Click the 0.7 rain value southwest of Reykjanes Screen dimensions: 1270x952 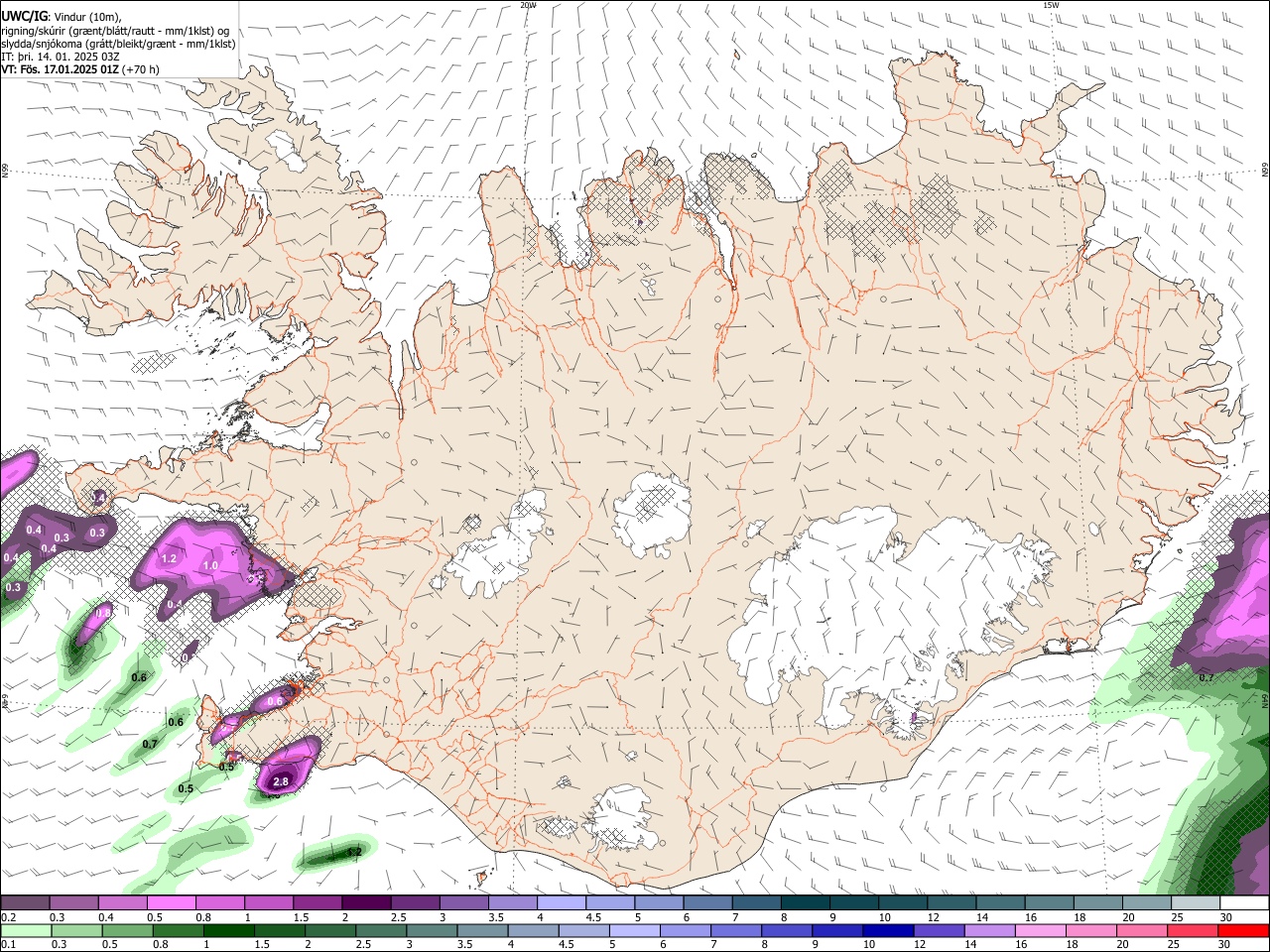tap(150, 744)
